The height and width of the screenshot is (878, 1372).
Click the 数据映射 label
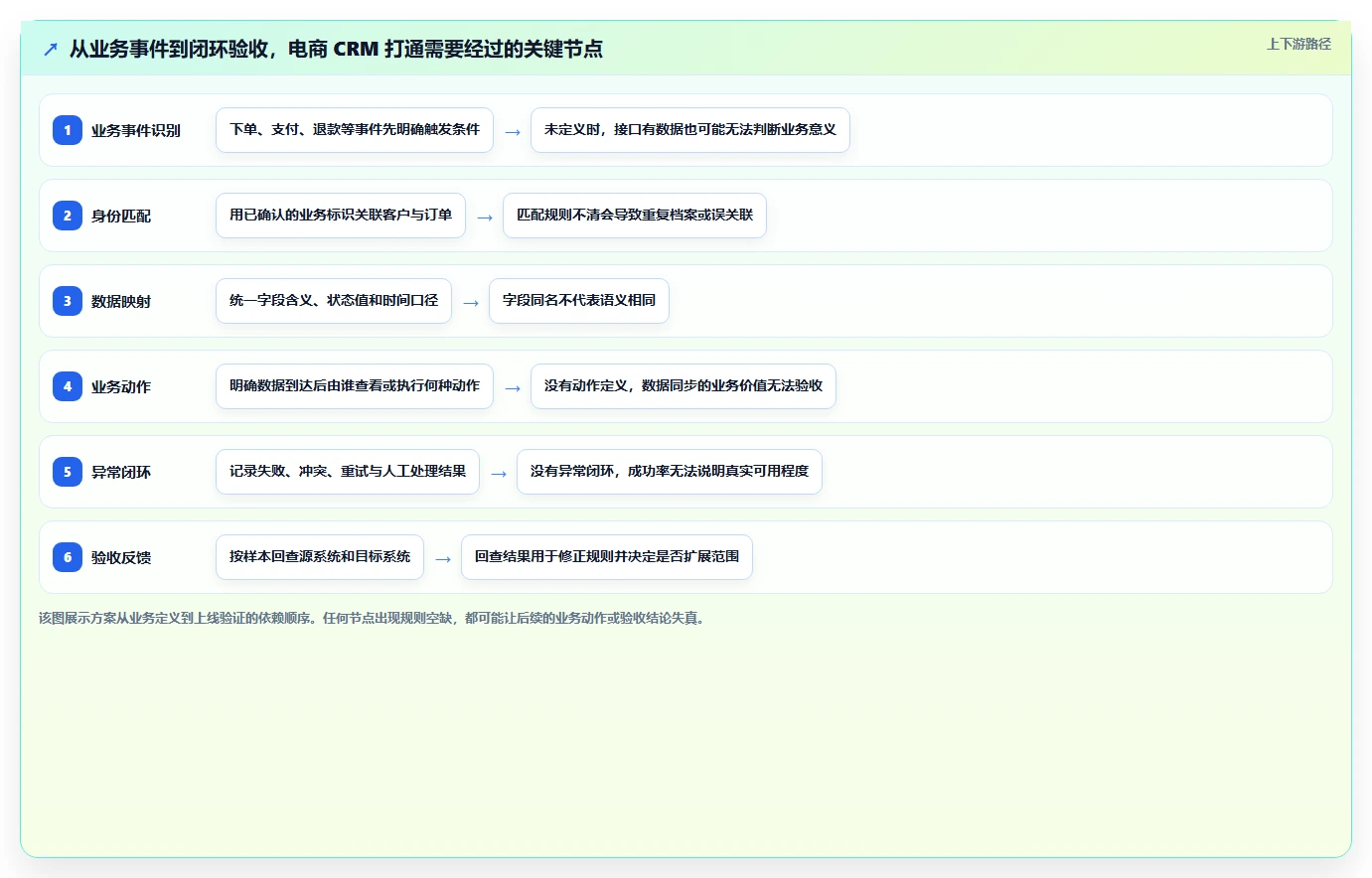point(121,301)
